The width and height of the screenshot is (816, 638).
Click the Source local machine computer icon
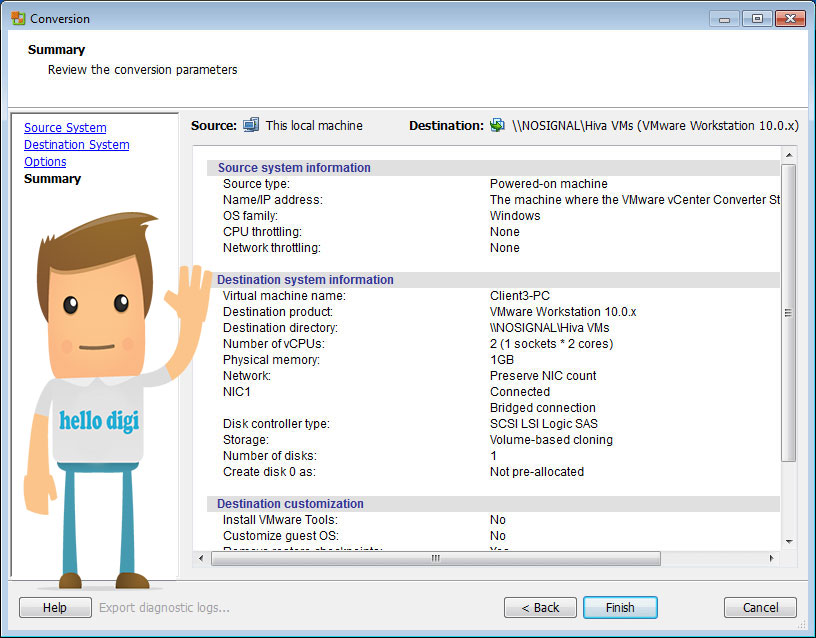pos(251,125)
